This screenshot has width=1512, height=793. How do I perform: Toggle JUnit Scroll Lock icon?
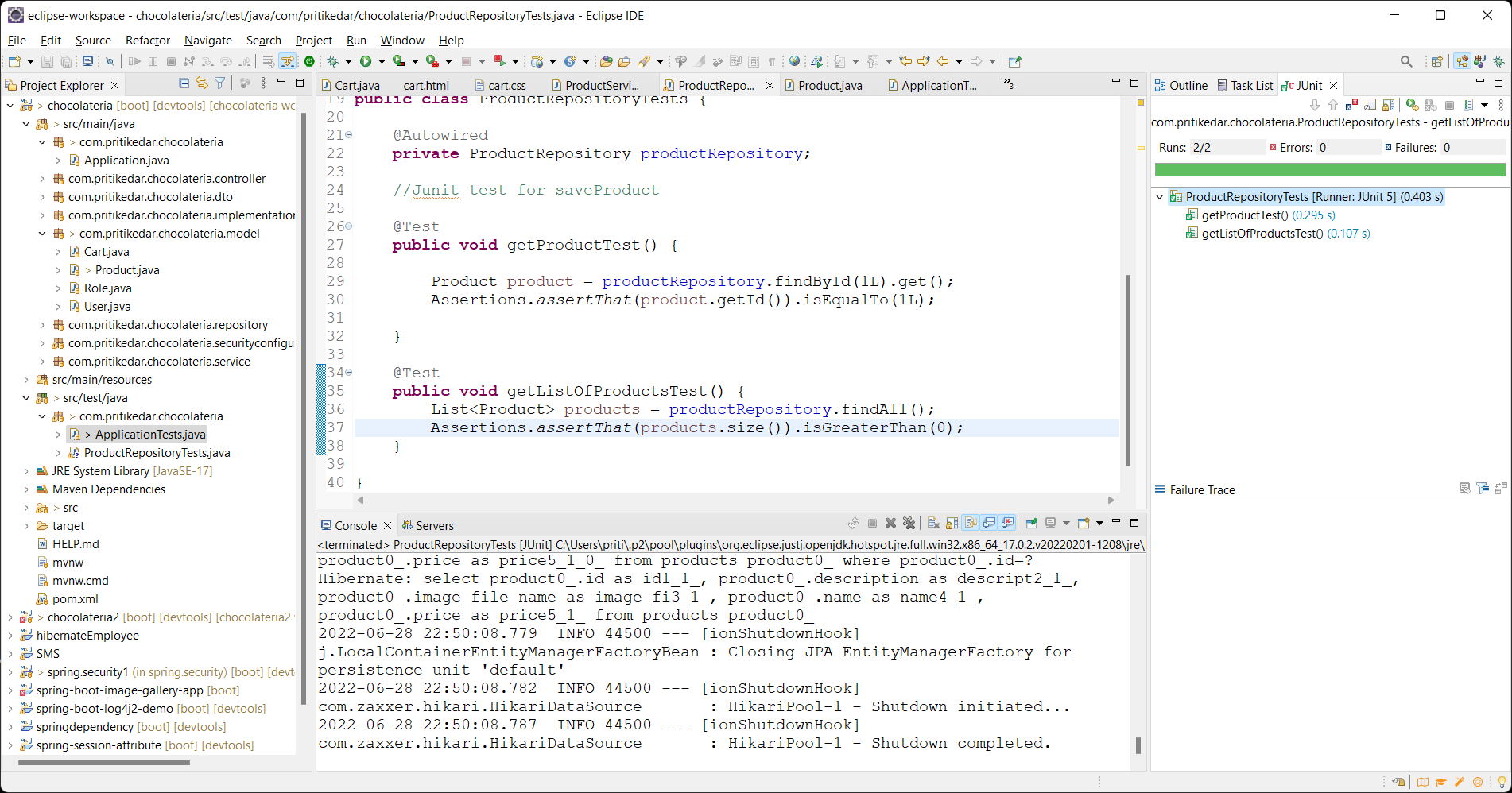tap(1388, 105)
